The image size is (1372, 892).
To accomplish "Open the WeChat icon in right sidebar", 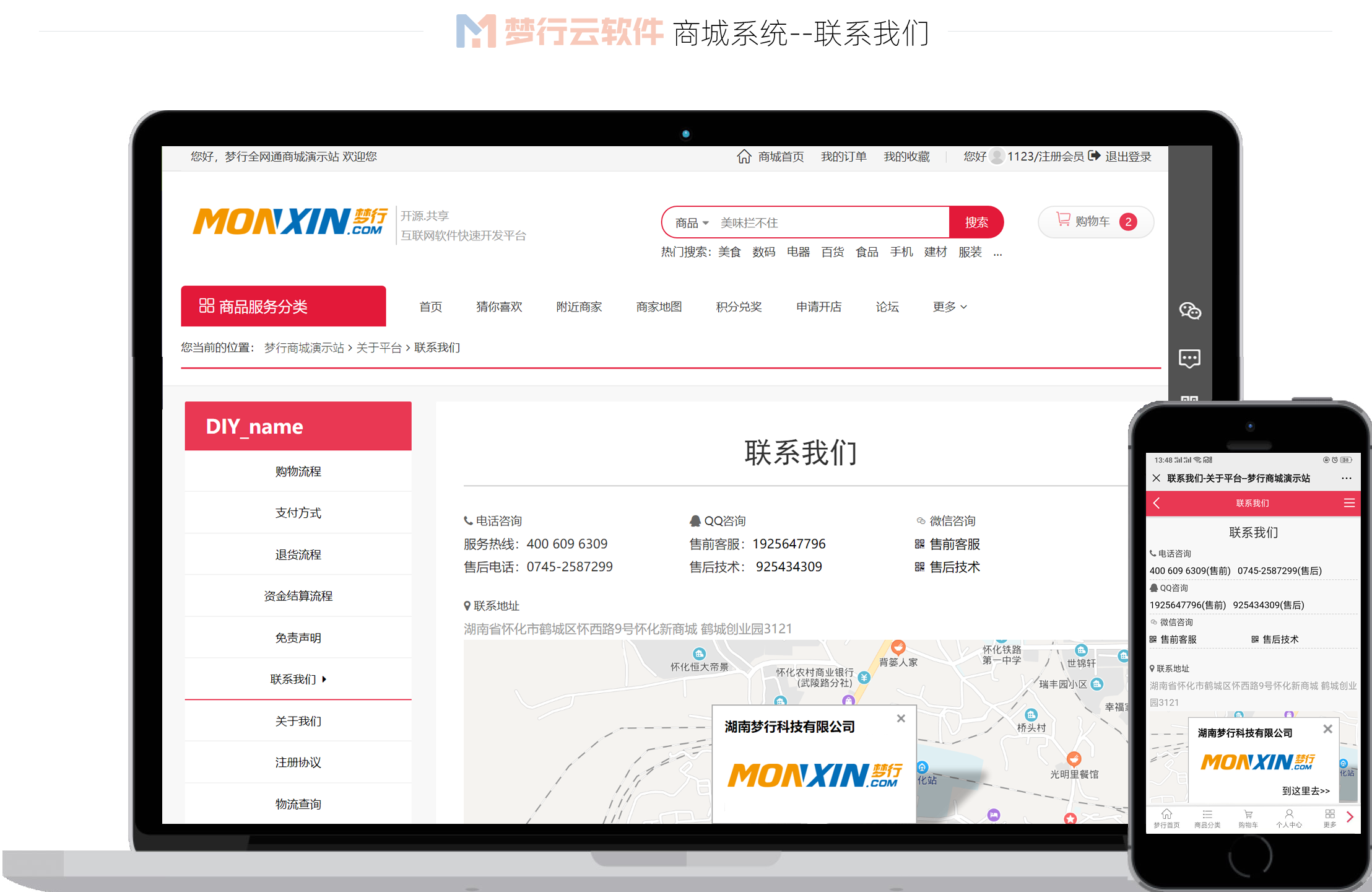I will point(1189,310).
